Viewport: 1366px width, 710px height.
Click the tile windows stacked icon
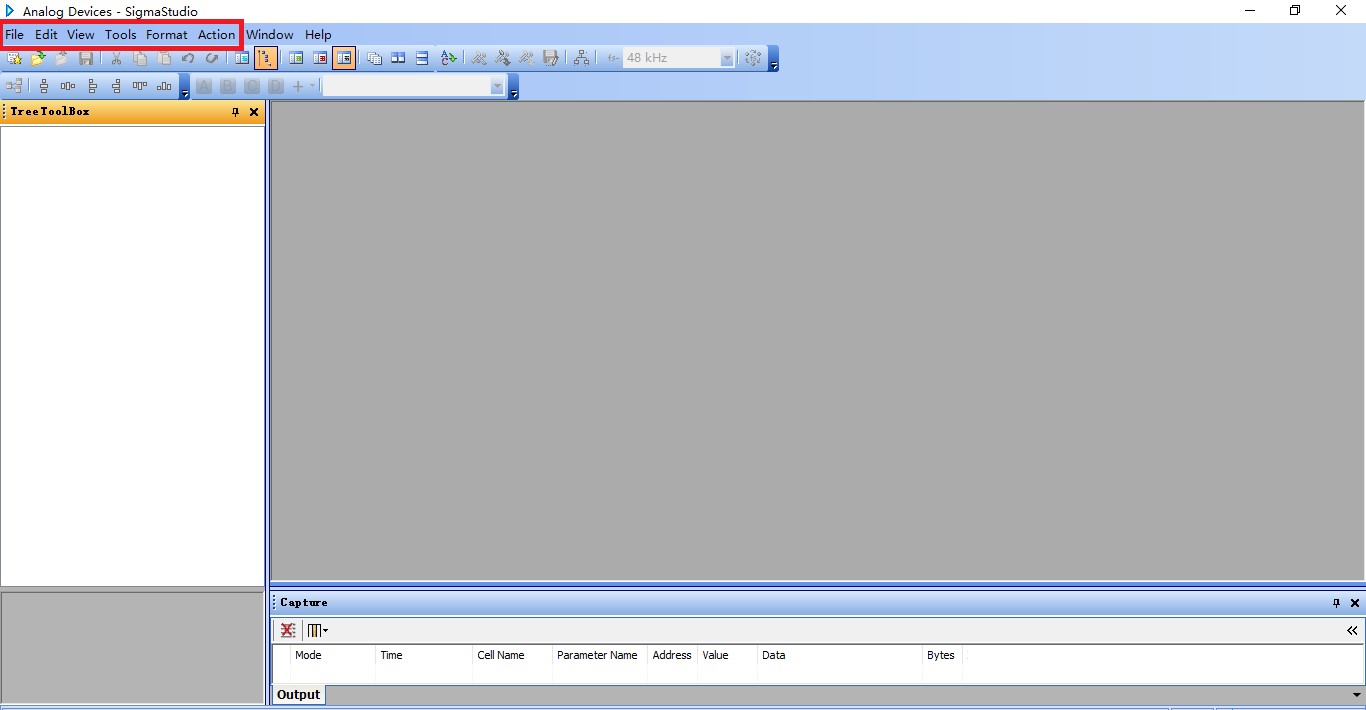pos(422,58)
